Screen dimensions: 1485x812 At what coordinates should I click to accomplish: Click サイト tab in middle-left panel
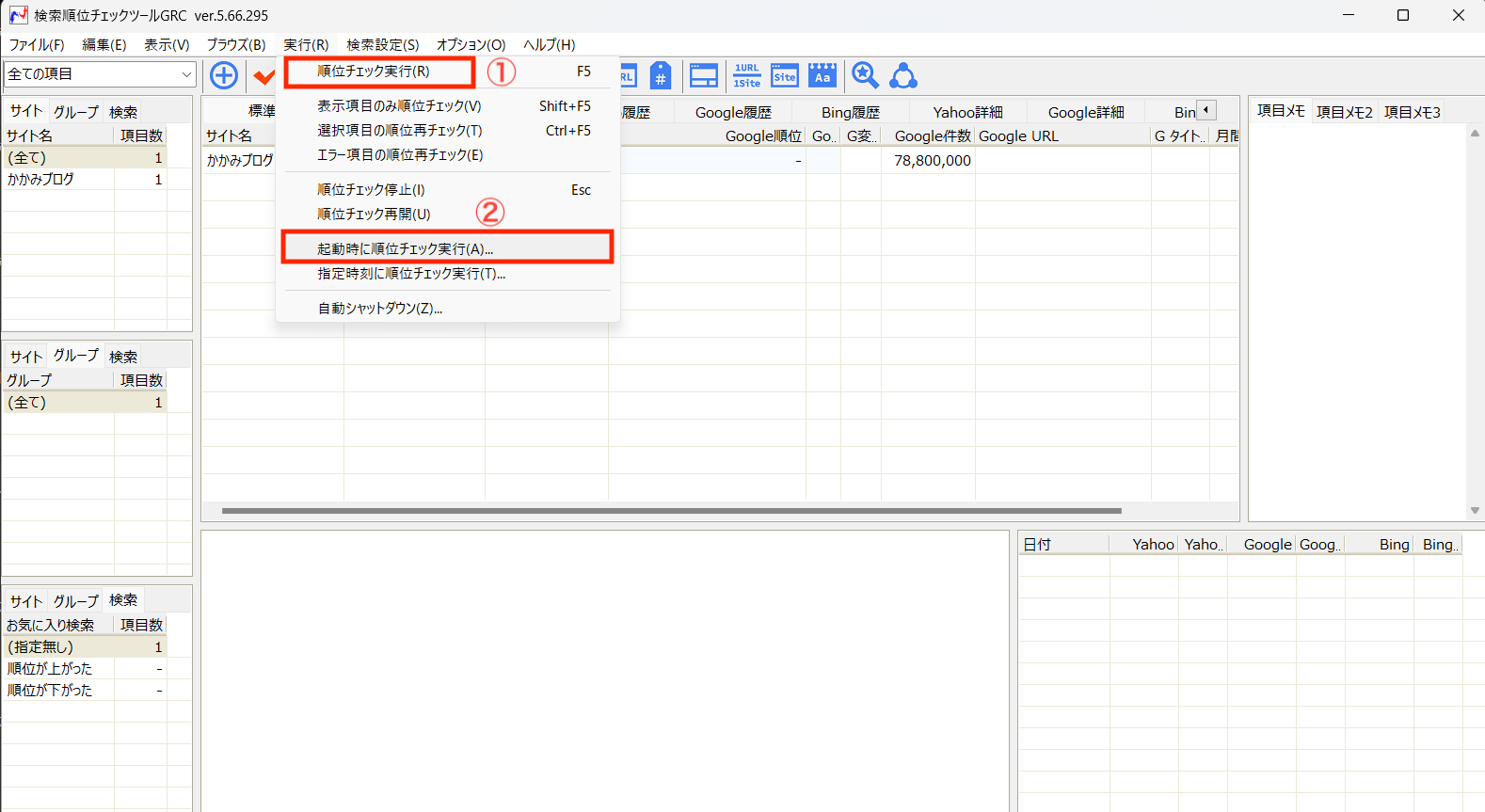[26, 357]
